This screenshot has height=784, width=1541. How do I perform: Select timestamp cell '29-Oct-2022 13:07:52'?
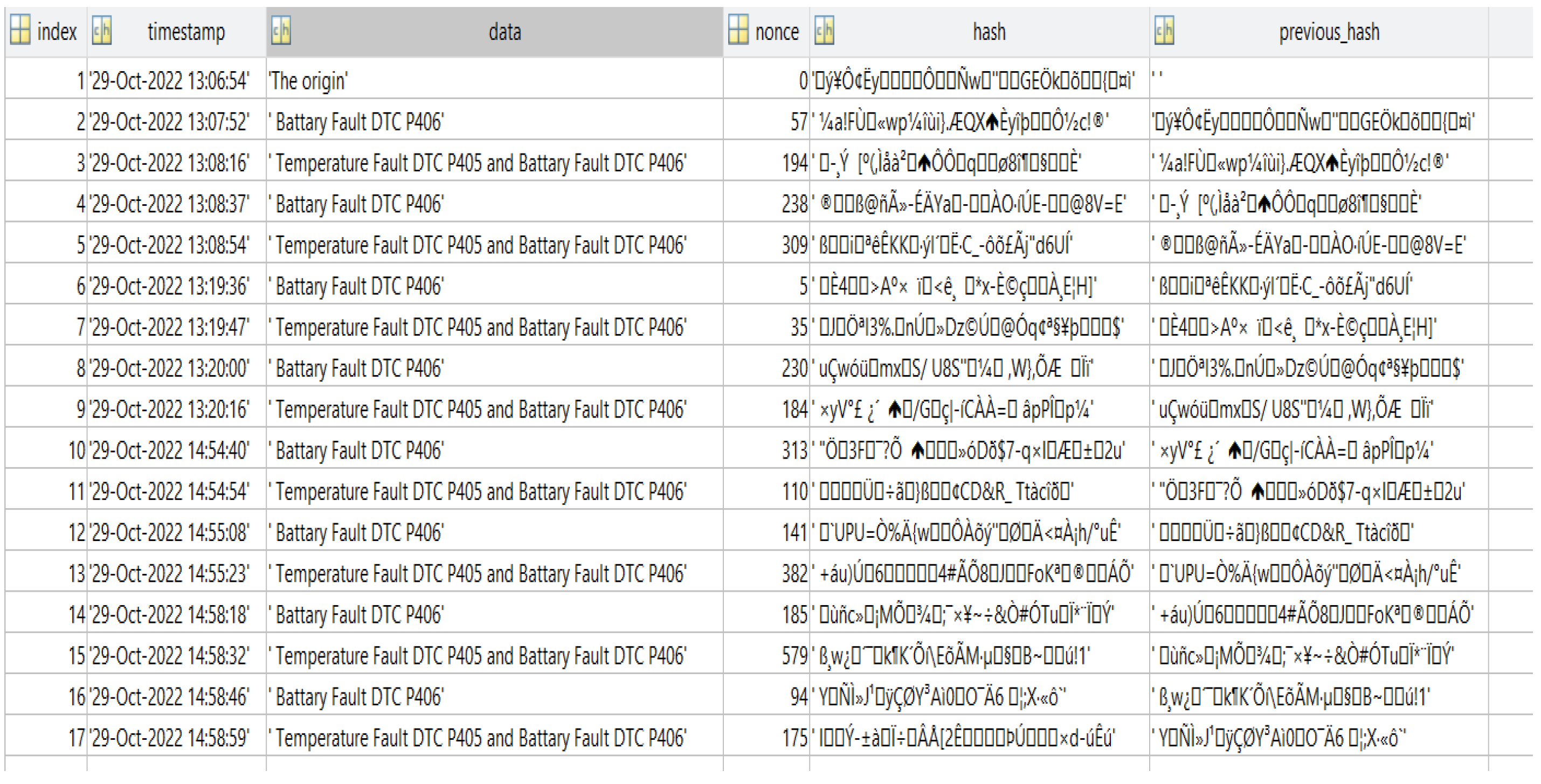coord(169,122)
